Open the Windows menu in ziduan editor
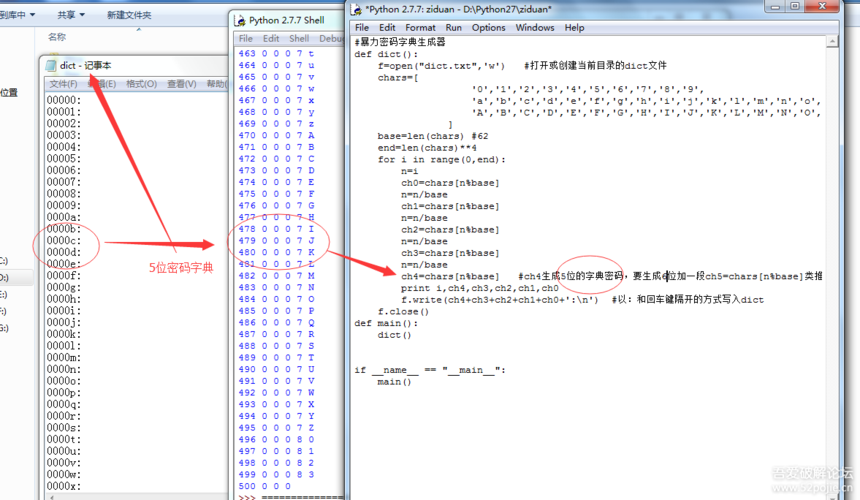This screenshot has height=500, width=860. pyautogui.click(x=535, y=28)
